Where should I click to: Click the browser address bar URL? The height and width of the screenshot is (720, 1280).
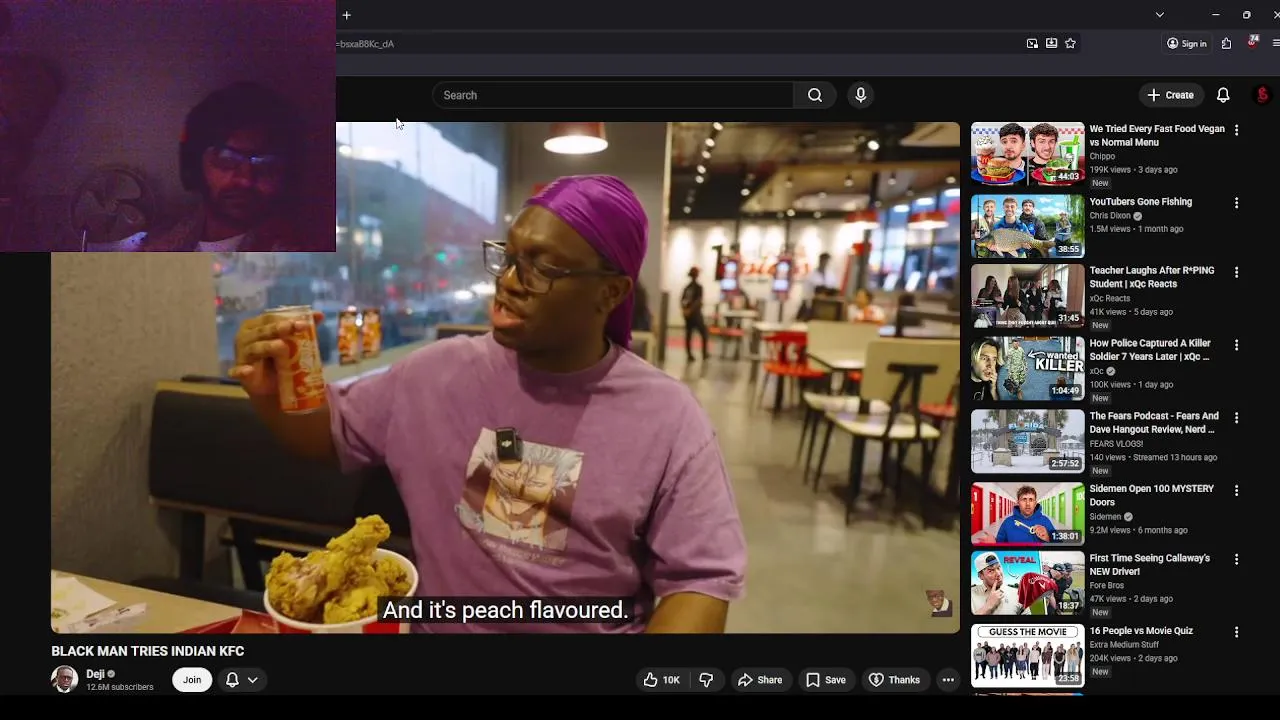click(367, 44)
